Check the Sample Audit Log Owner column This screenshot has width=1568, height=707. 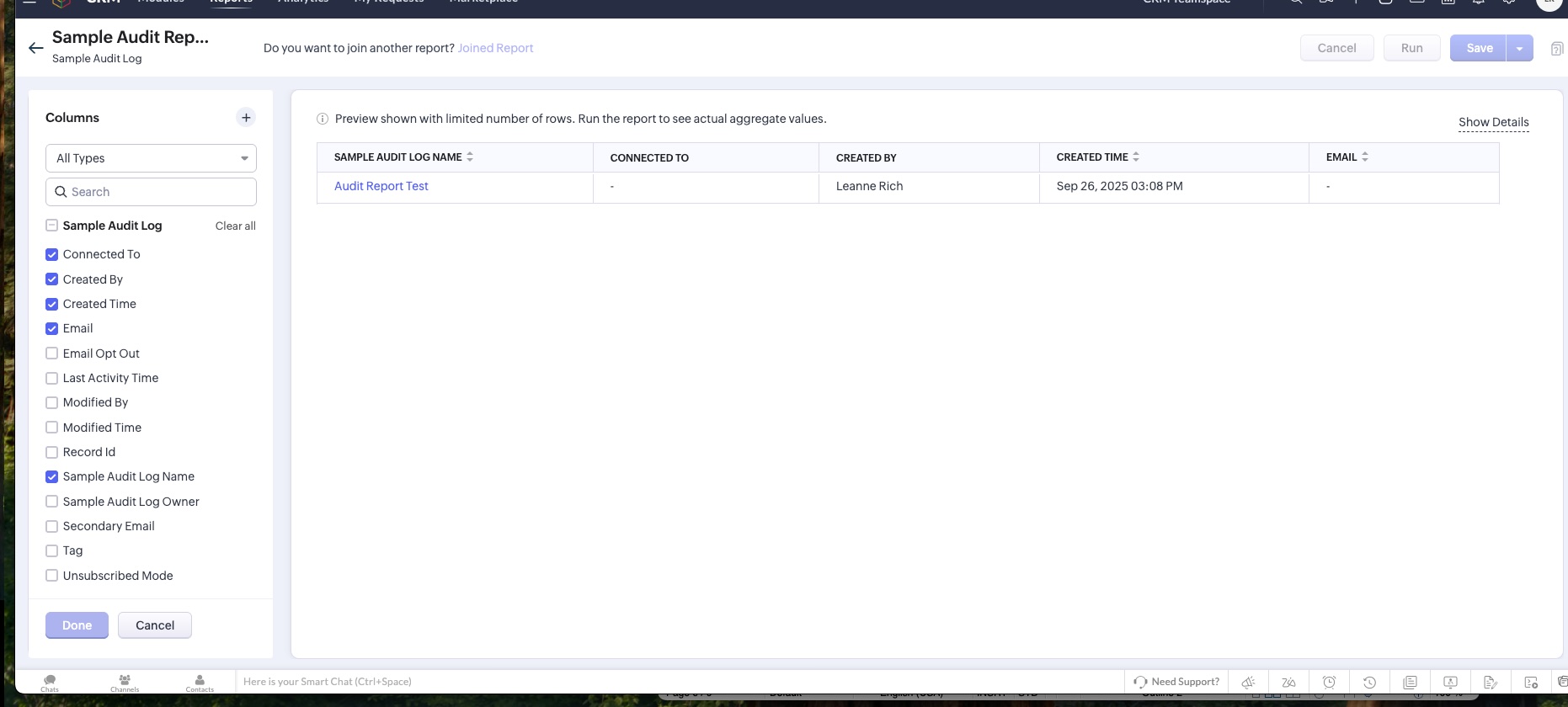click(x=51, y=502)
